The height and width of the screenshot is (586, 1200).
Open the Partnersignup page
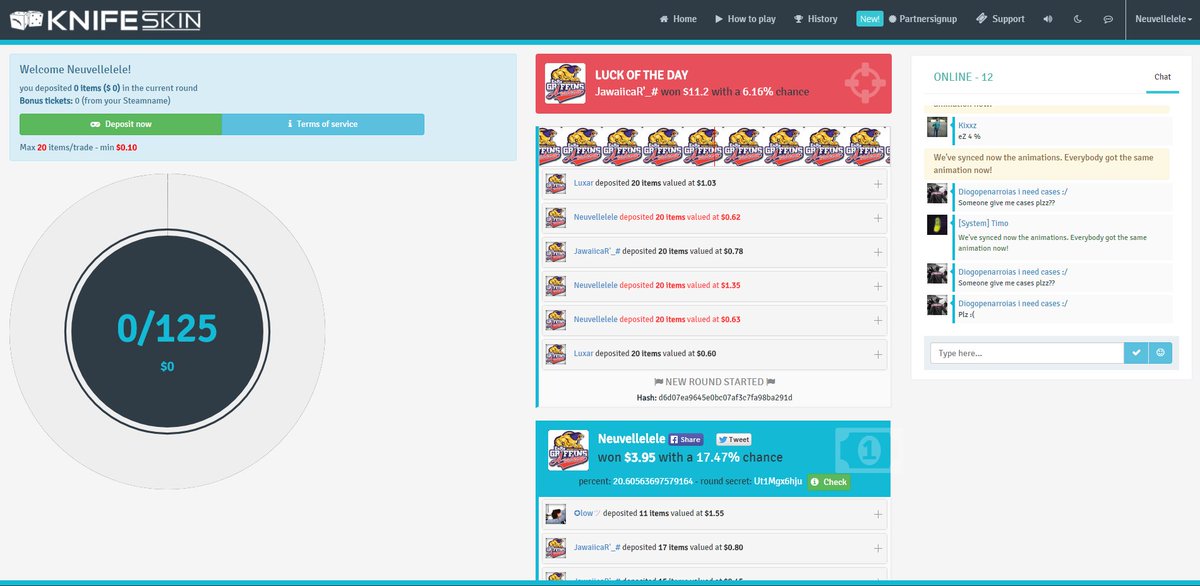point(924,19)
